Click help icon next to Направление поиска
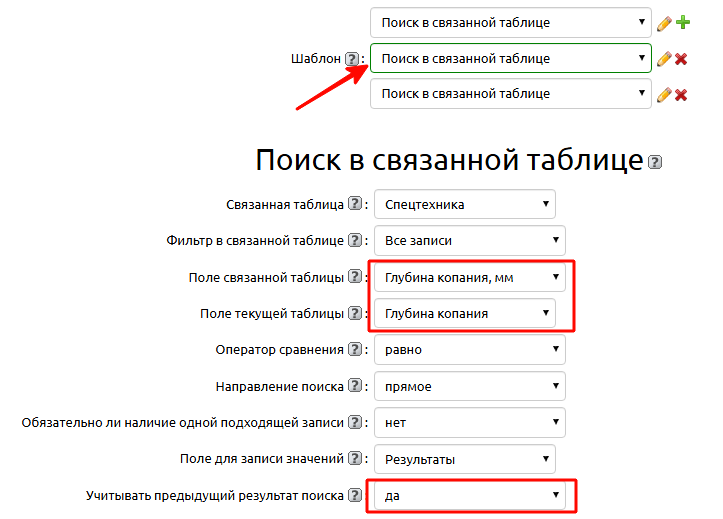This screenshot has width=723, height=519. pyautogui.click(x=354, y=386)
